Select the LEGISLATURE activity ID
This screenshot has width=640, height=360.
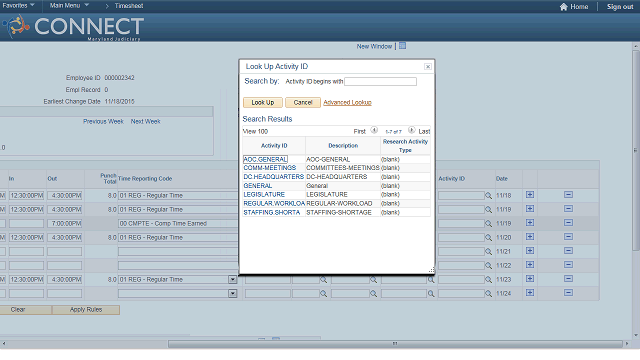click(x=264, y=195)
